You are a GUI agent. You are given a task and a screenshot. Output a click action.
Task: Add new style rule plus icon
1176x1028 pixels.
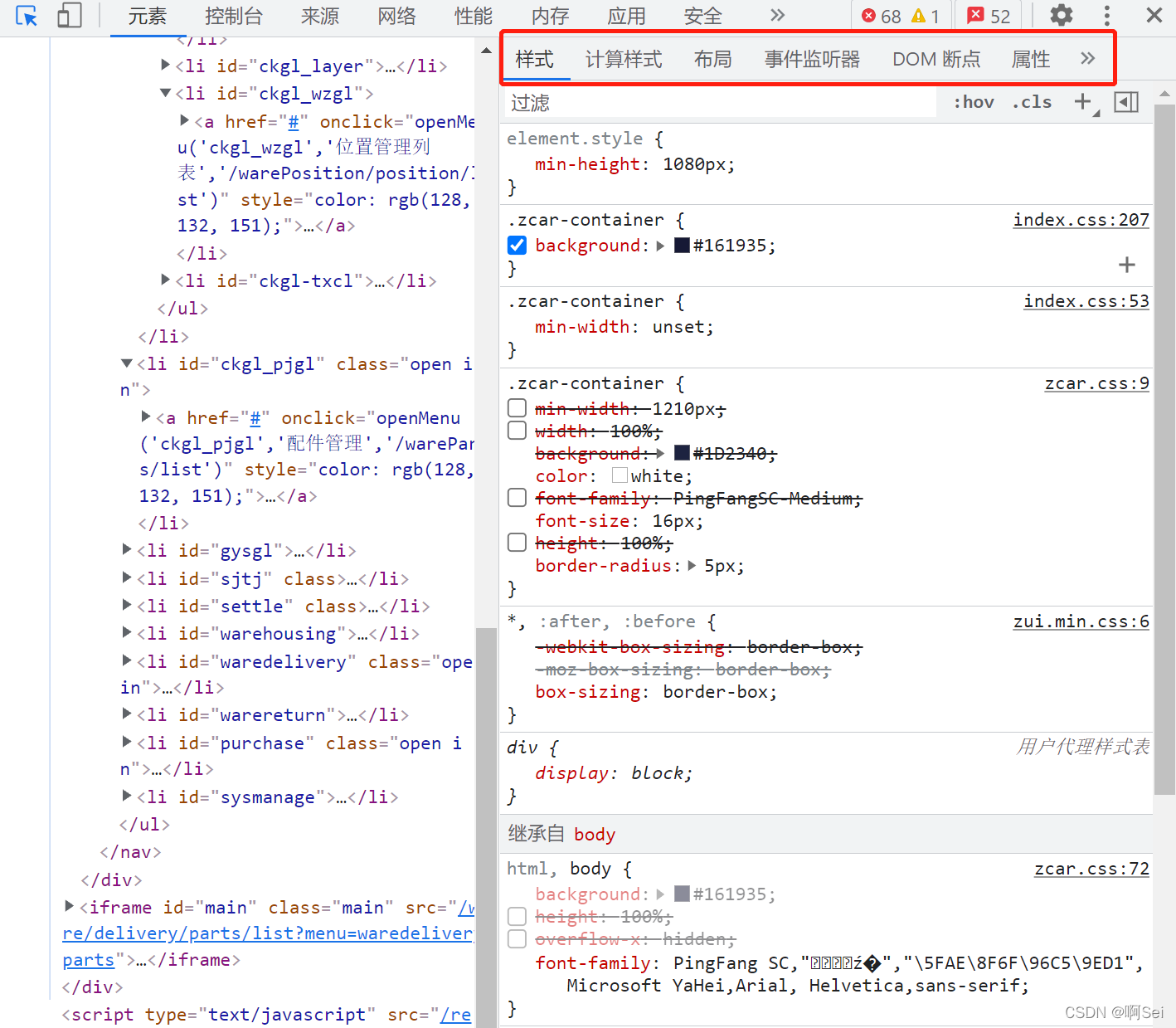pyautogui.click(x=1082, y=101)
